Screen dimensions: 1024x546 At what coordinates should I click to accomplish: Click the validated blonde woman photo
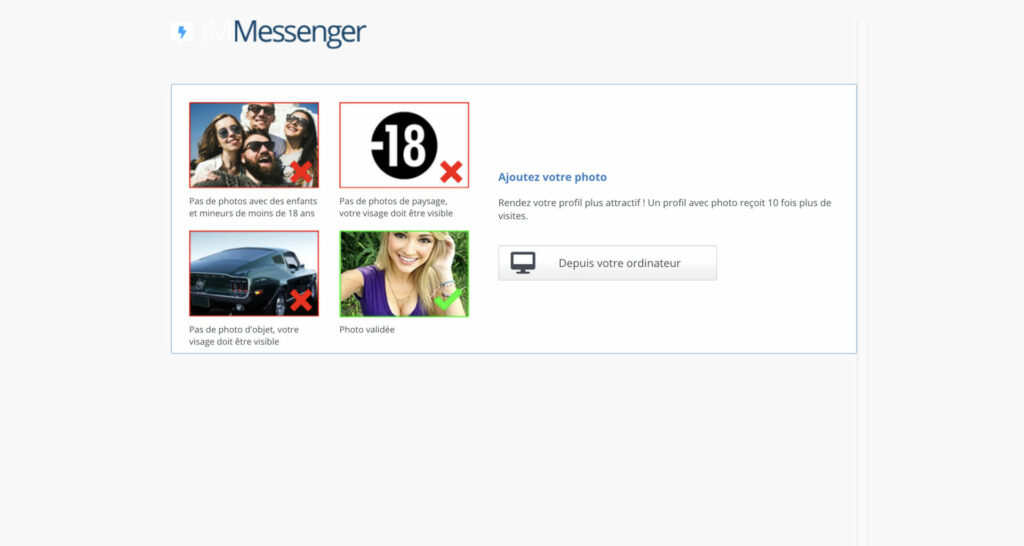coord(404,274)
